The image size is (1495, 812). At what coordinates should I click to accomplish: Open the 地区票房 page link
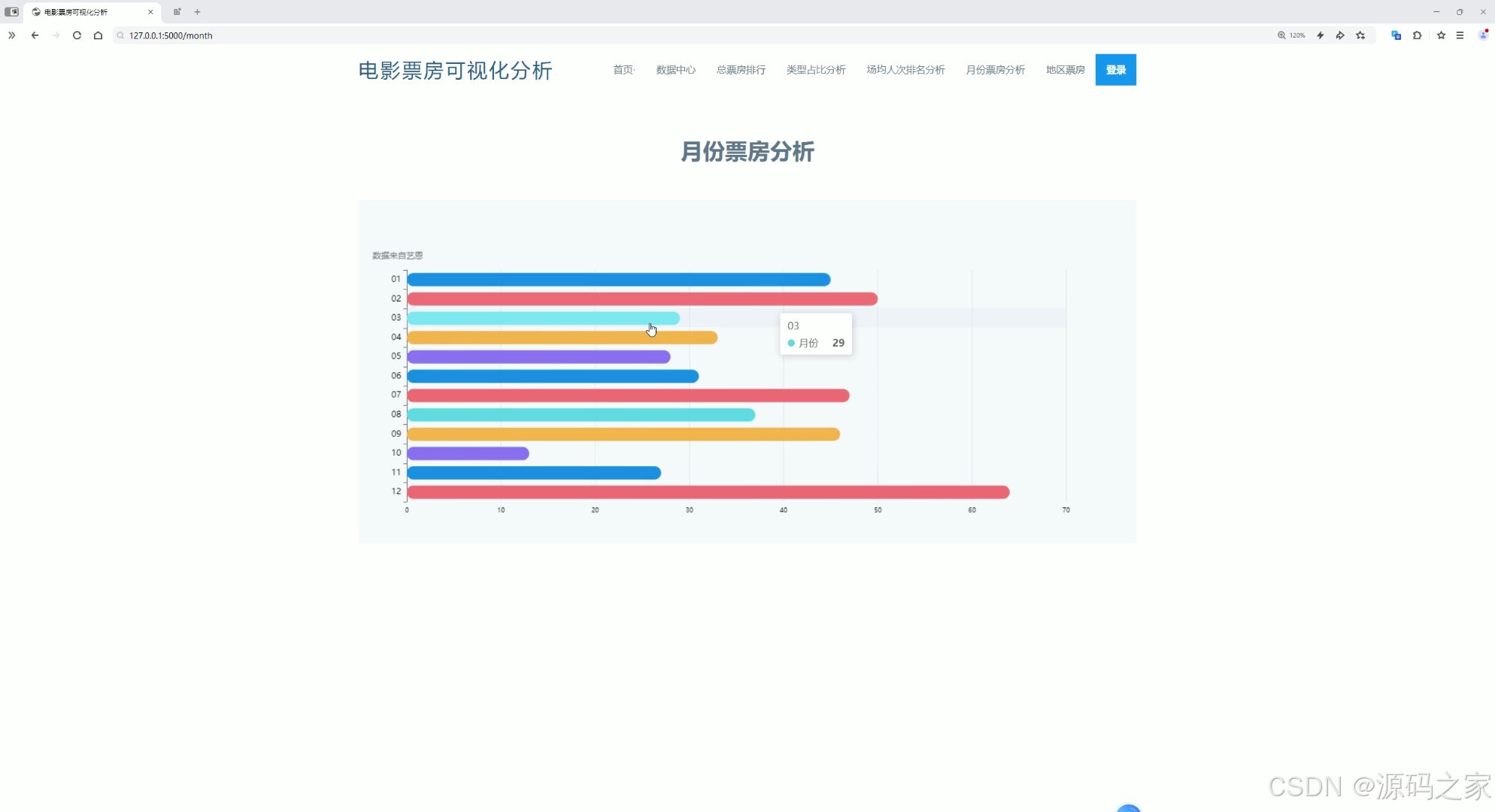(x=1065, y=69)
